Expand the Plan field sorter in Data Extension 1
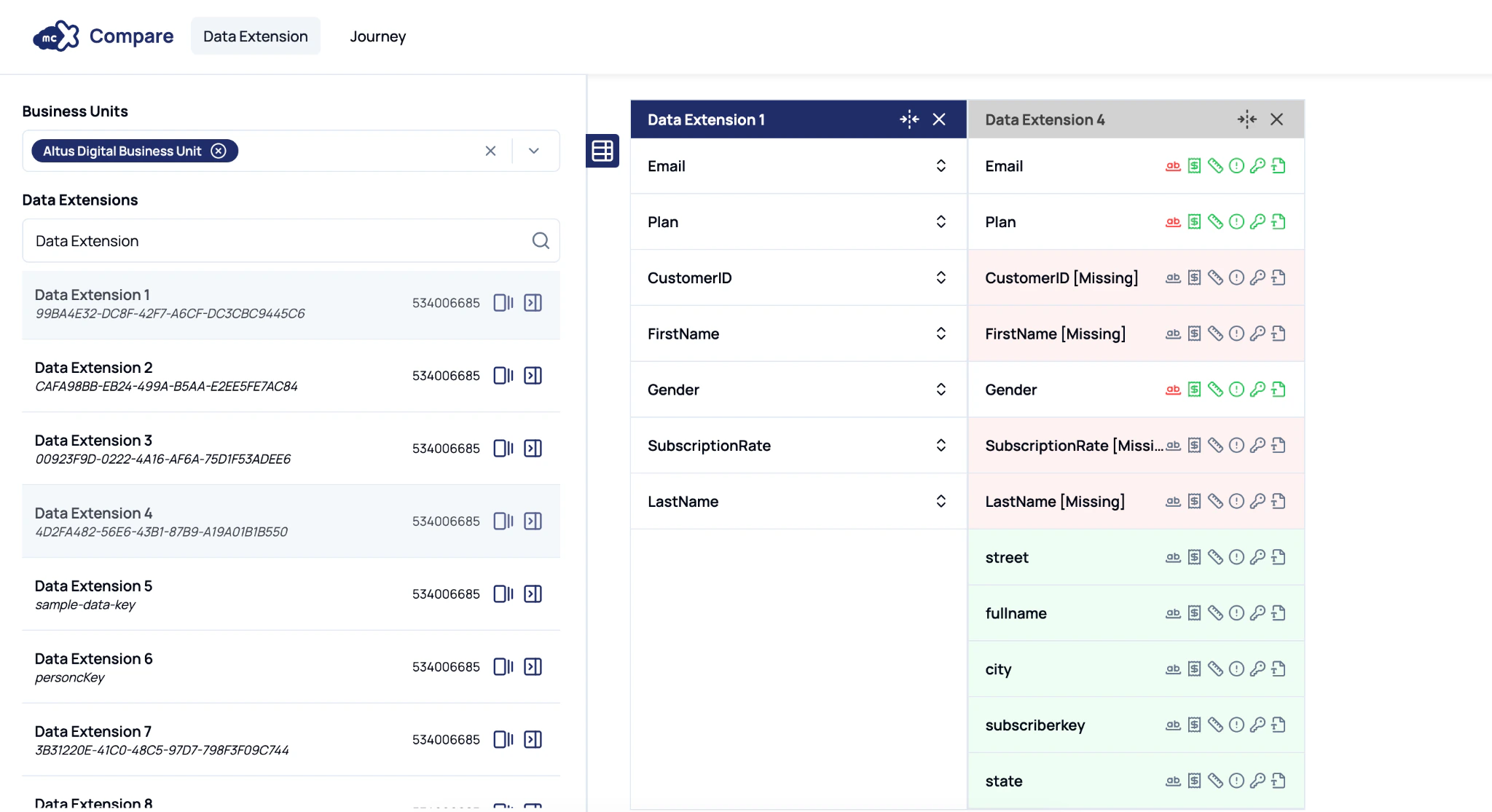This screenshot has height=812, width=1492. click(x=941, y=221)
